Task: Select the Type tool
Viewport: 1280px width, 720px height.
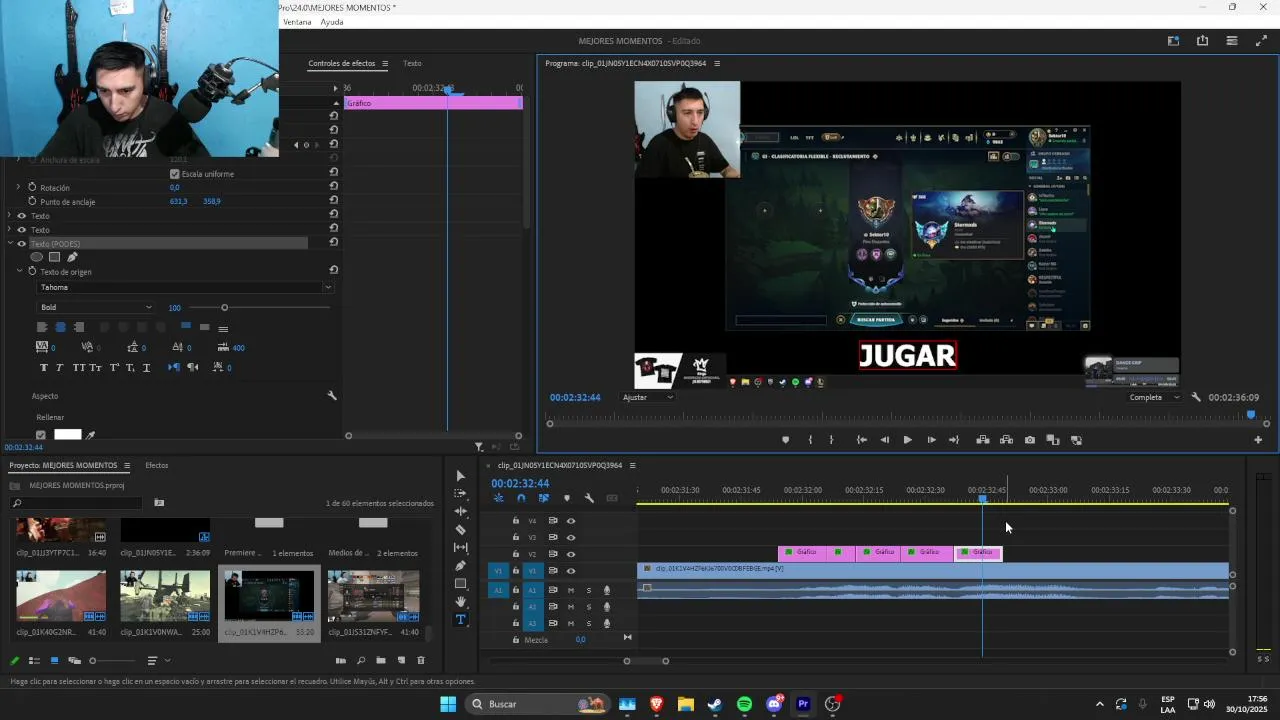Action: (x=460, y=620)
